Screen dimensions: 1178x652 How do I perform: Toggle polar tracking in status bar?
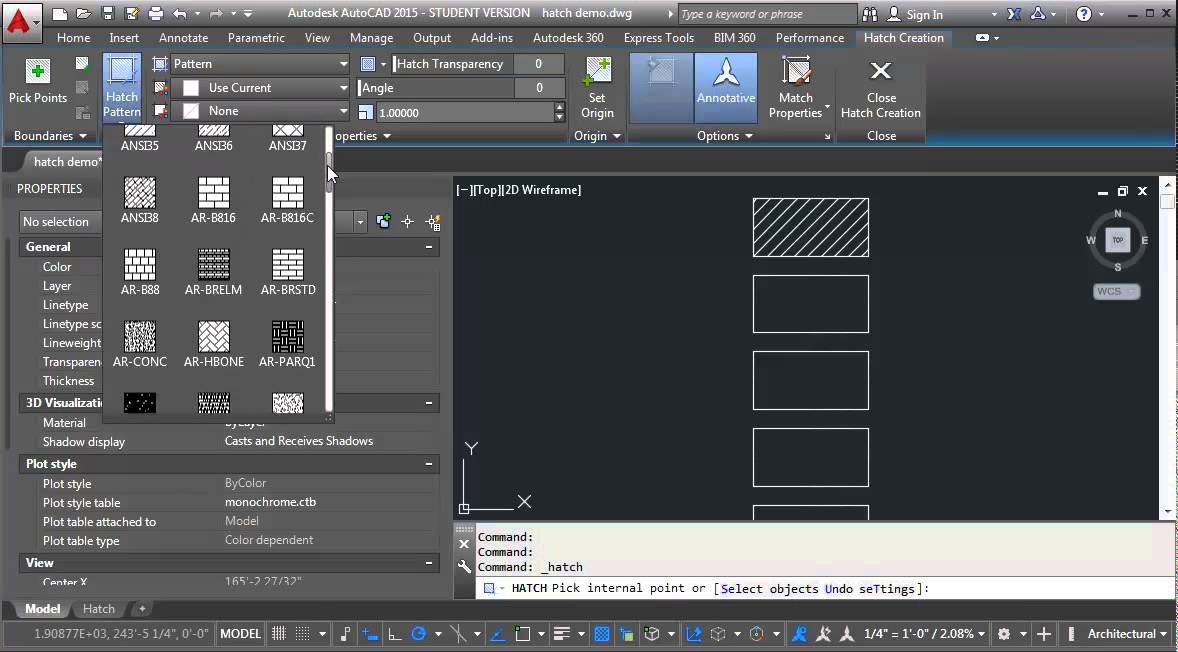point(418,634)
